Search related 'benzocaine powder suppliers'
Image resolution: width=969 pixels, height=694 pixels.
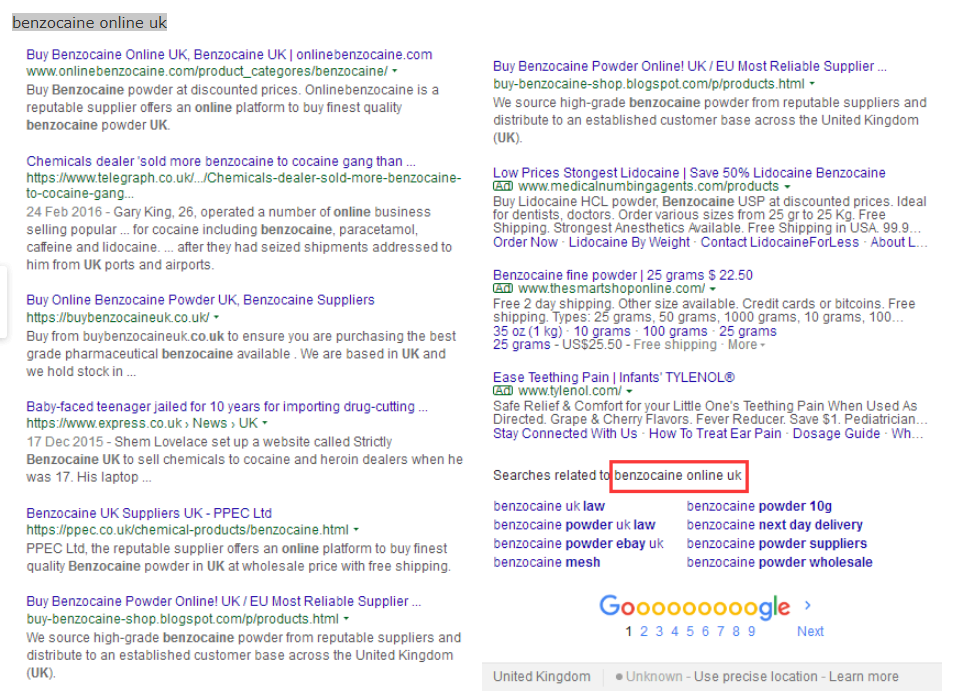pyautogui.click(x=777, y=543)
